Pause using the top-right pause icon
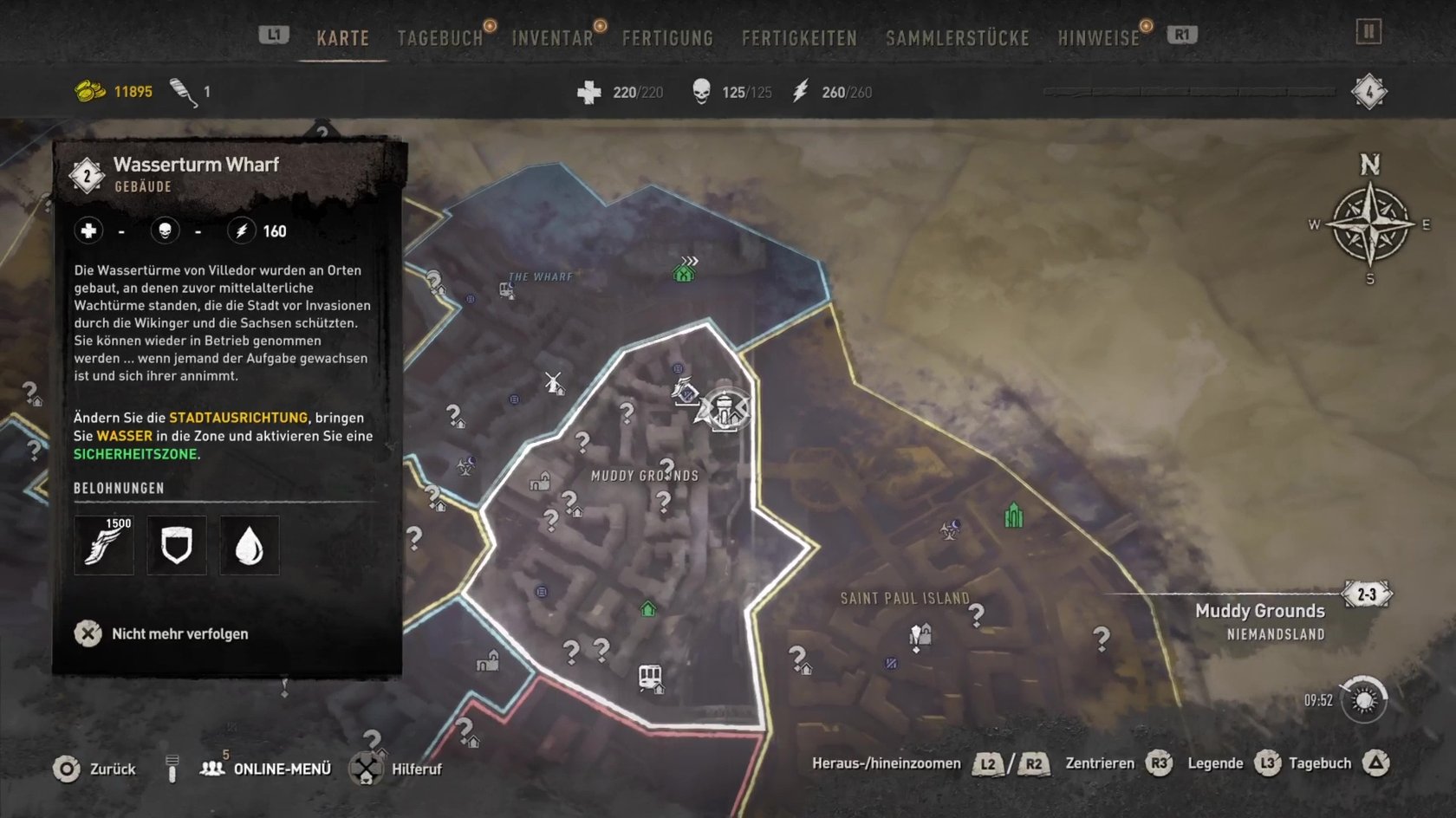Viewport: 1456px width, 818px height. [1368, 32]
